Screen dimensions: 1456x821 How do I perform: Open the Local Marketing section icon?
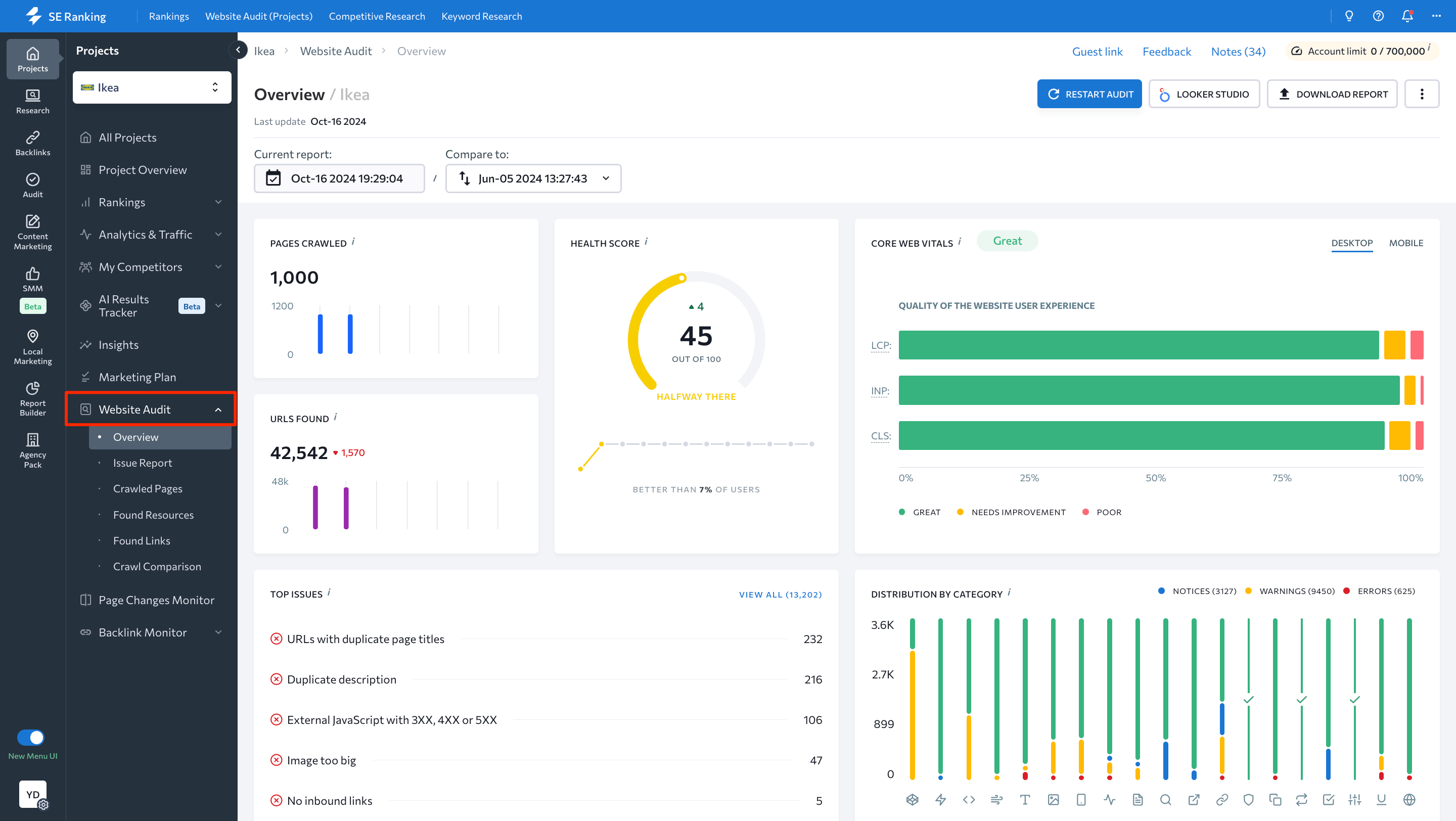coord(33,347)
